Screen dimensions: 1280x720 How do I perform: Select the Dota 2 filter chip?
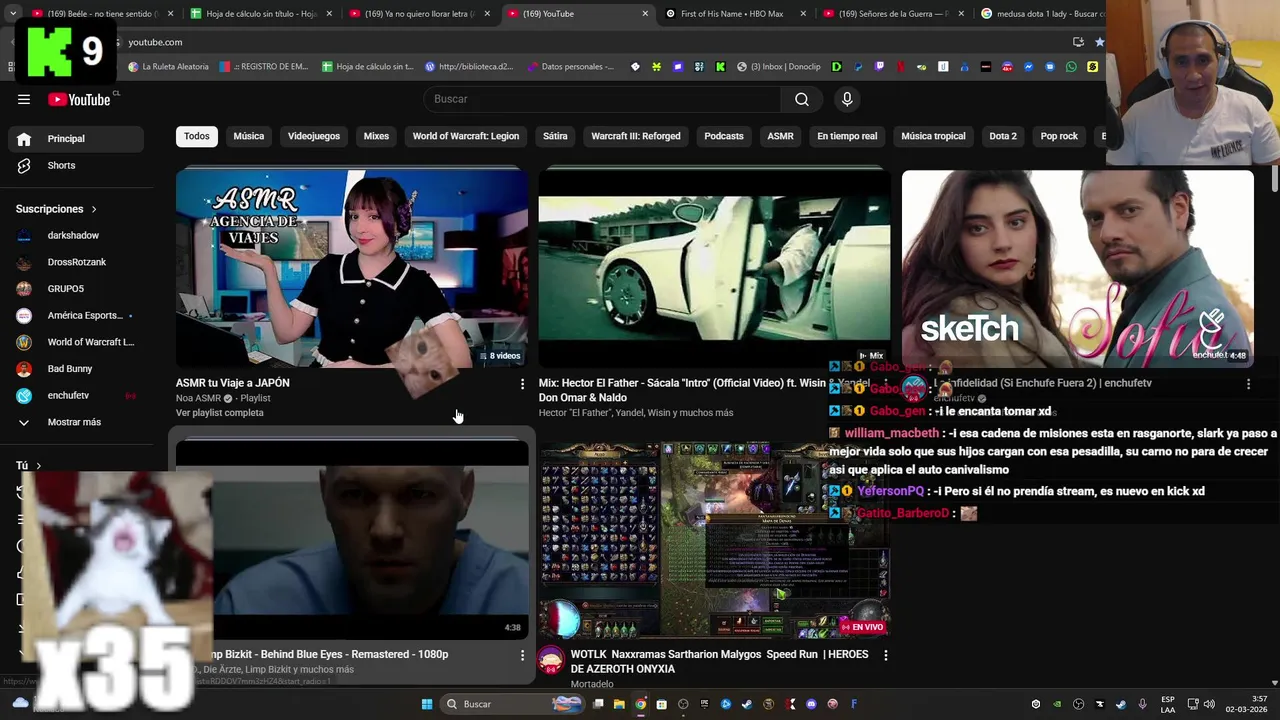coord(1003,136)
